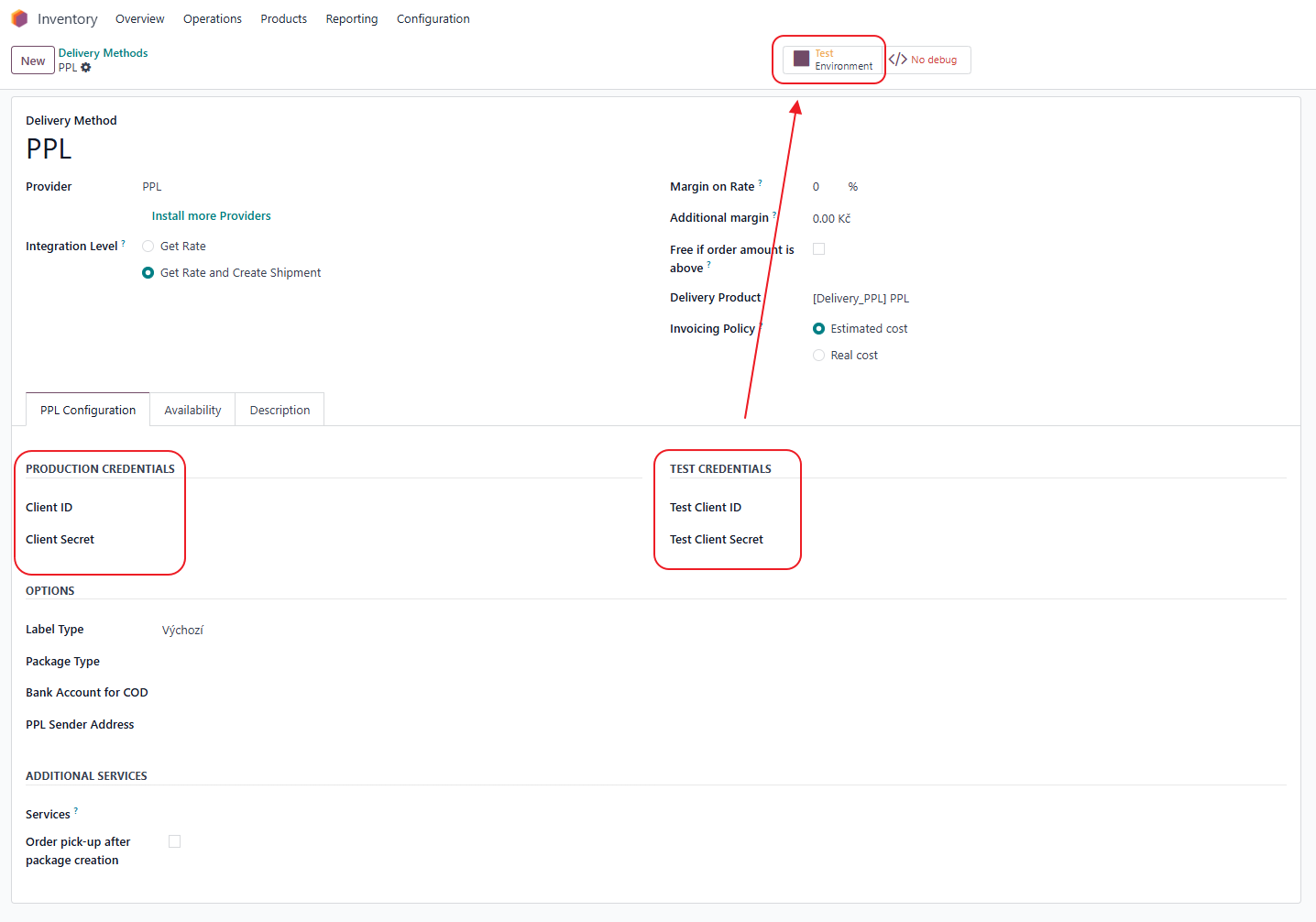Click Install more Providers link
Screen dimensions: 1316x922
212,216
